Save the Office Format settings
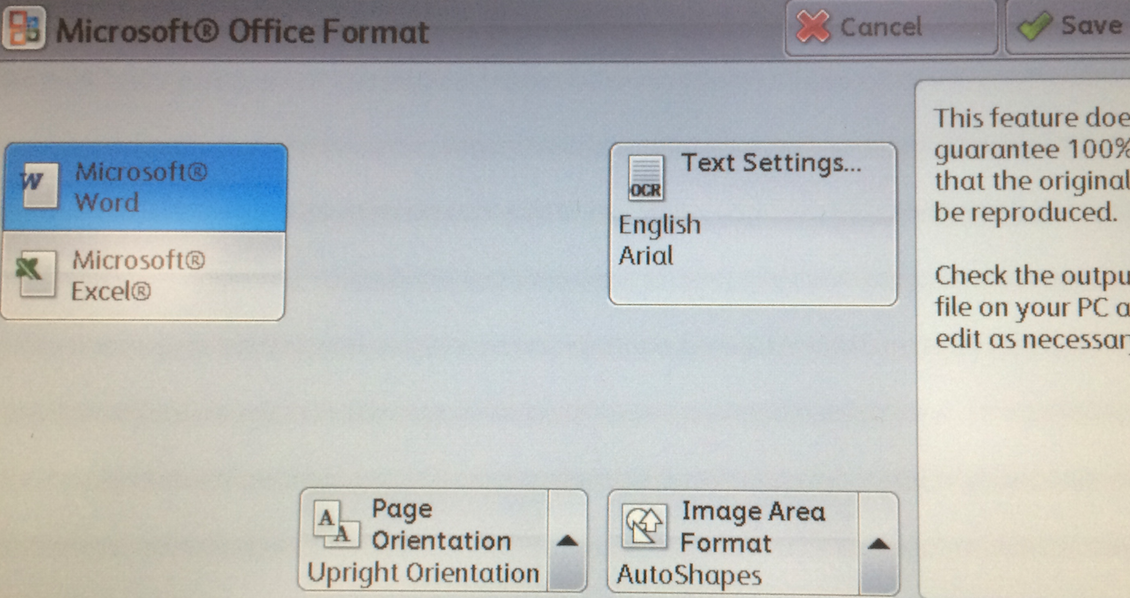 click(x=1068, y=27)
